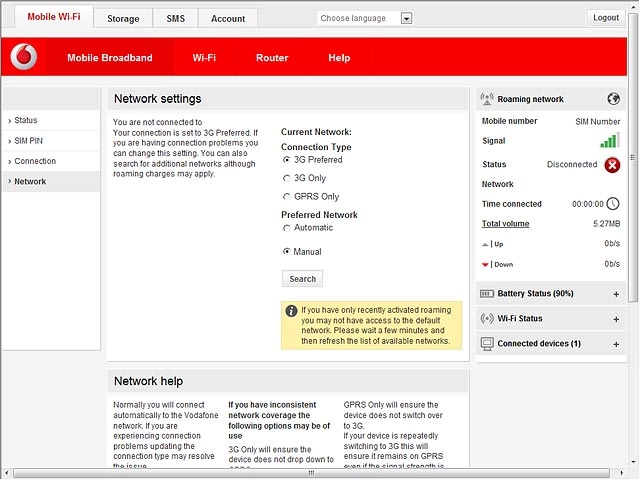Viewport: 640px width, 480px height.
Task: Open the Account tab
Action: (228, 19)
